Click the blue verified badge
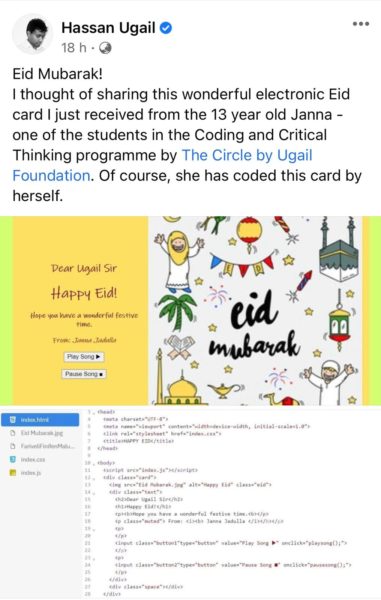Viewport: 381px width, 600px height. 166,28
